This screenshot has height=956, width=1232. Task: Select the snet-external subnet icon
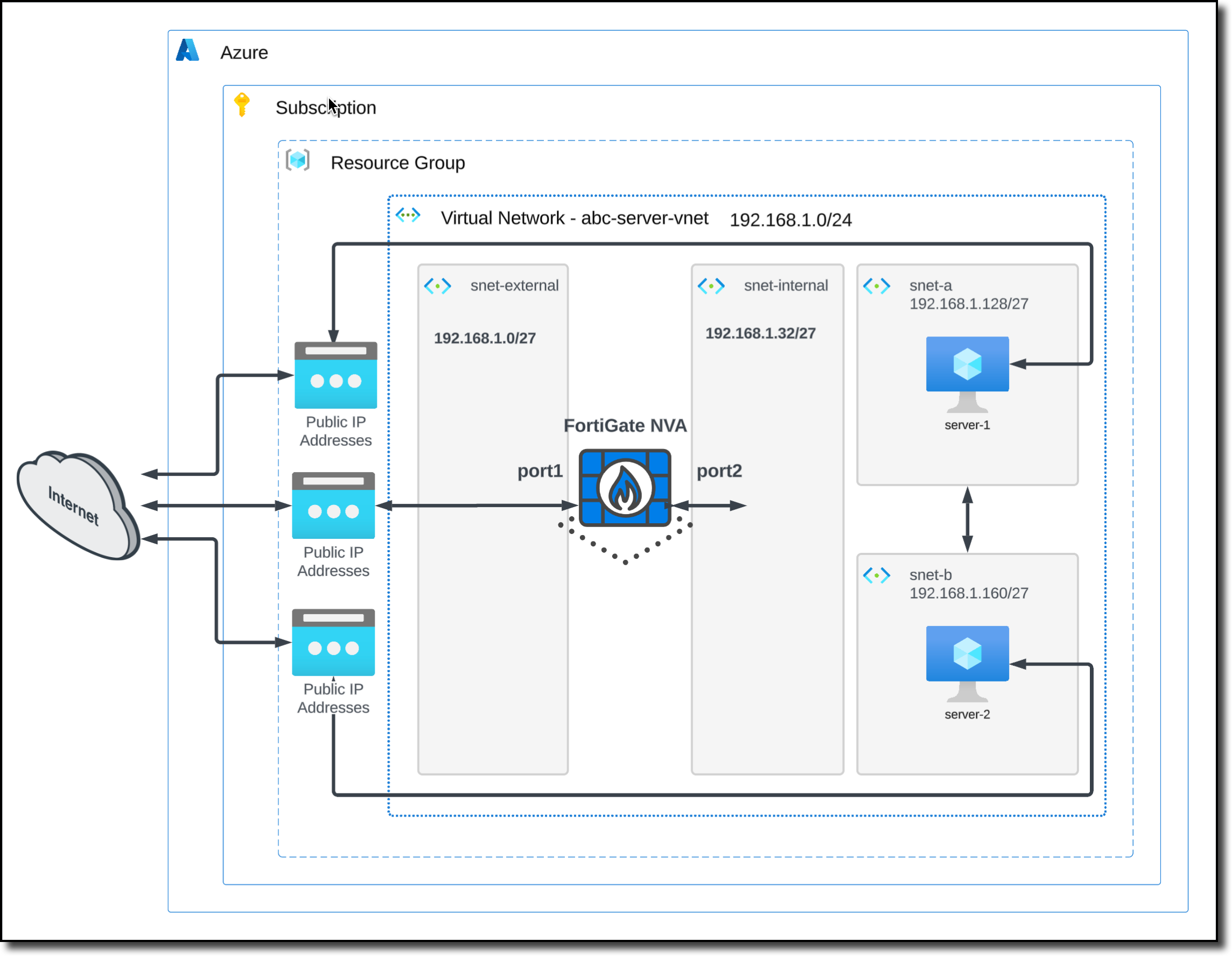click(x=439, y=285)
